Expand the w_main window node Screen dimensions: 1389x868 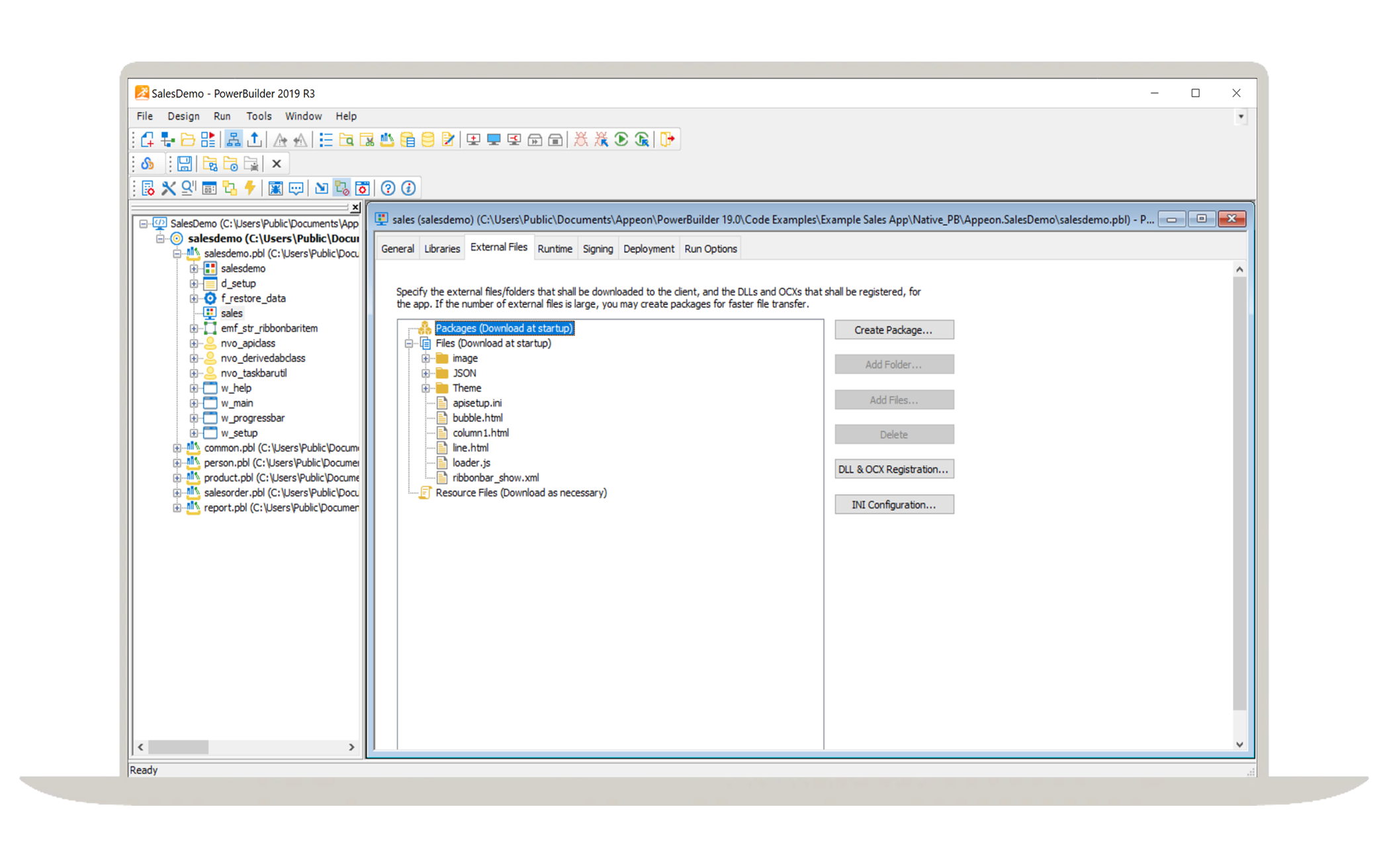[x=193, y=403]
